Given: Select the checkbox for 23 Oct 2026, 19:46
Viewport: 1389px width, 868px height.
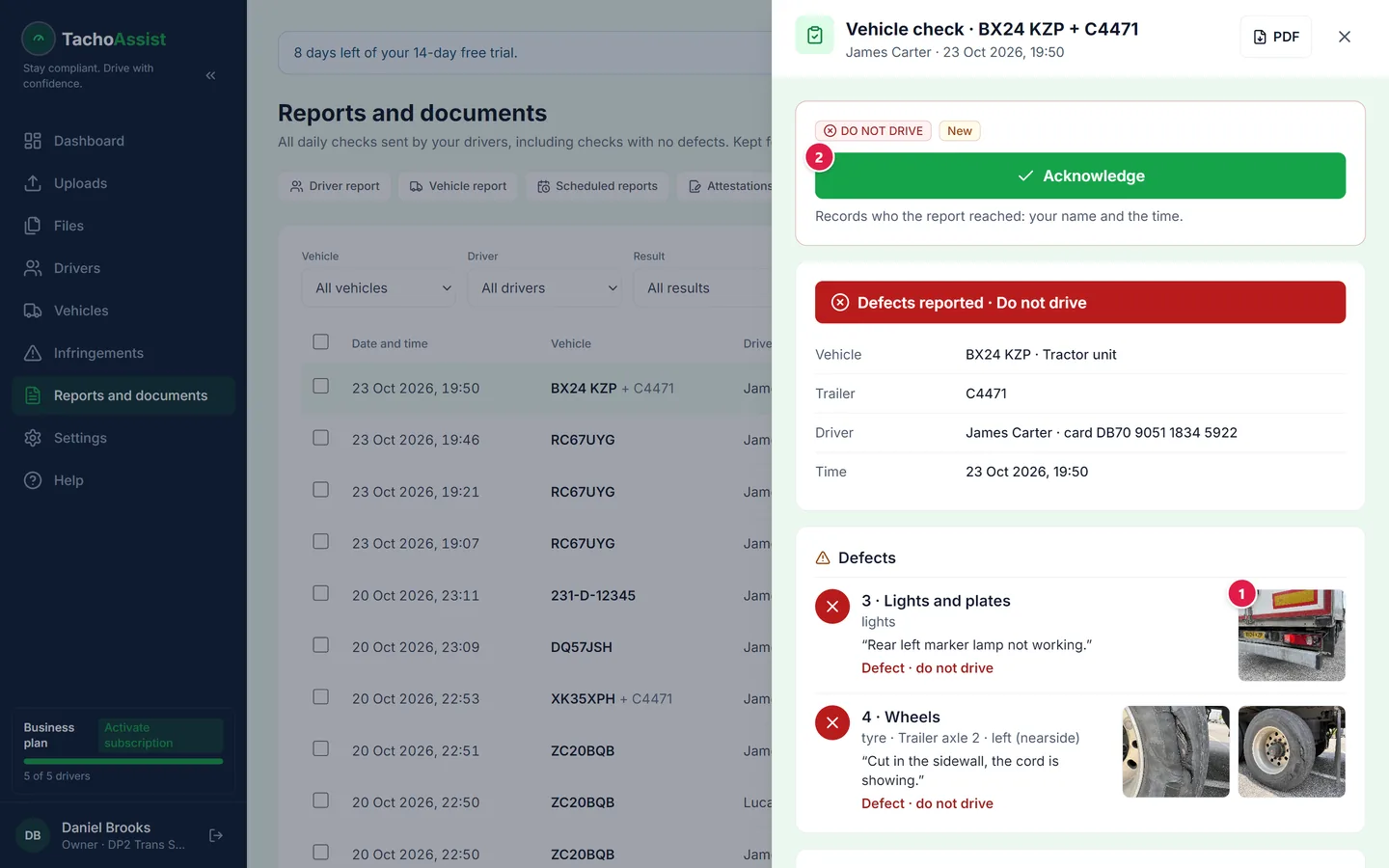Looking at the screenshot, I should tap(321, 438).
